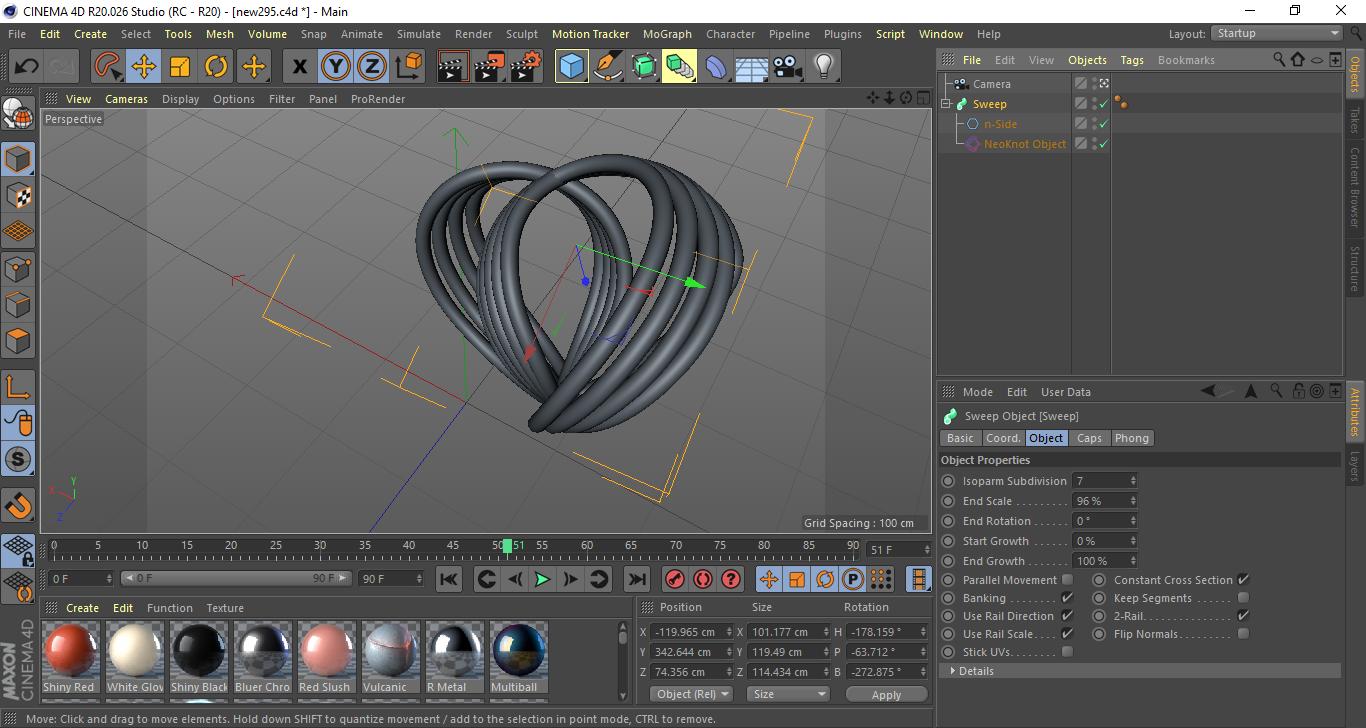1366x728 pixels.
Task: Collapse the Sweep object tree
Action: 946,104
